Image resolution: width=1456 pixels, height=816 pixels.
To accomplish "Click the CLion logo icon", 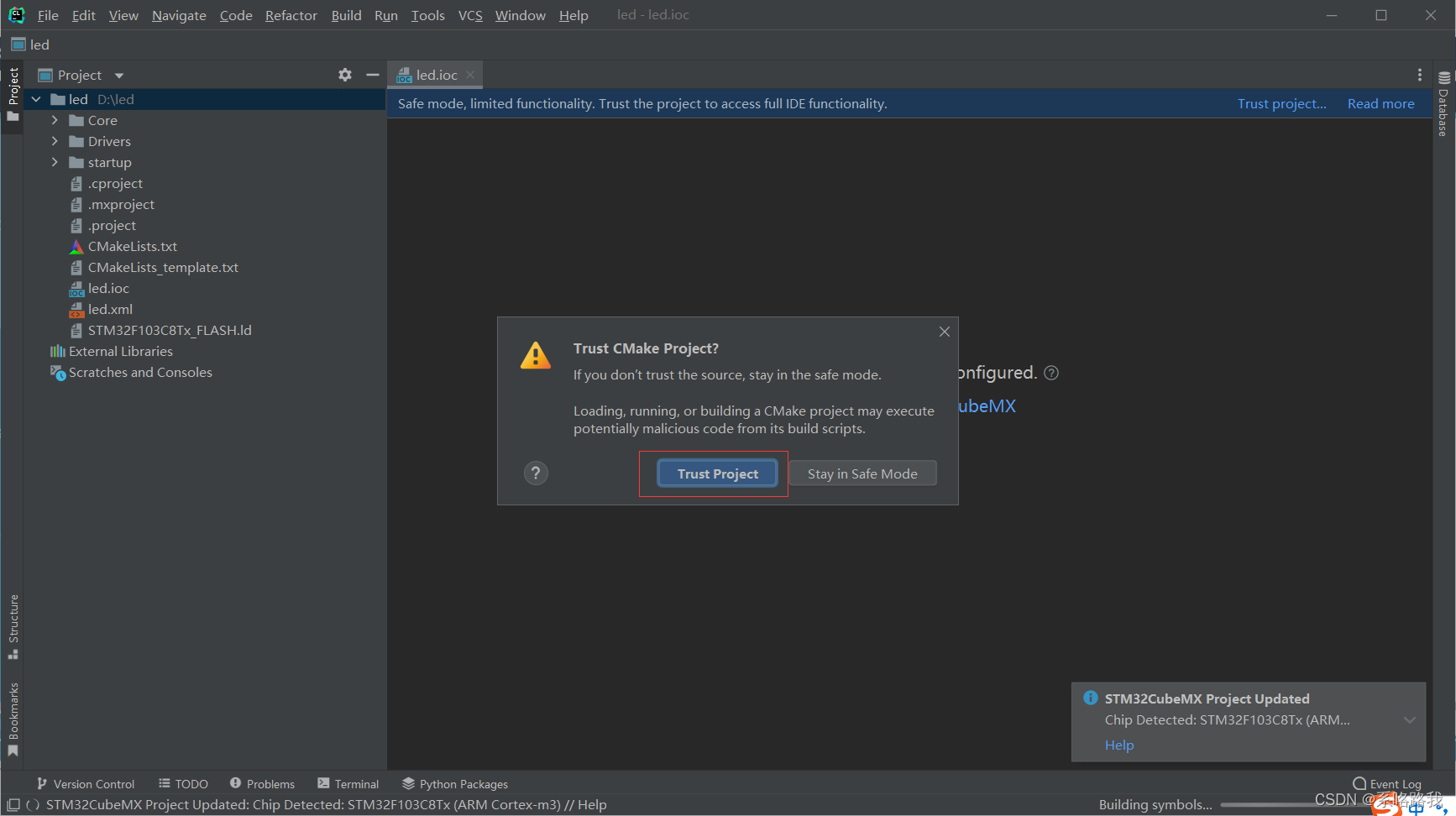I will click(x=16, y=15).
